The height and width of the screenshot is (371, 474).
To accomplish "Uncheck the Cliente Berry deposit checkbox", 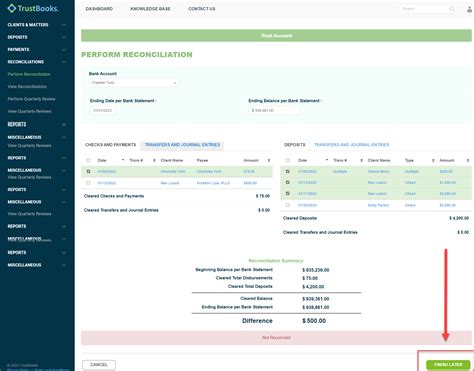I will [x=288, y=171].
